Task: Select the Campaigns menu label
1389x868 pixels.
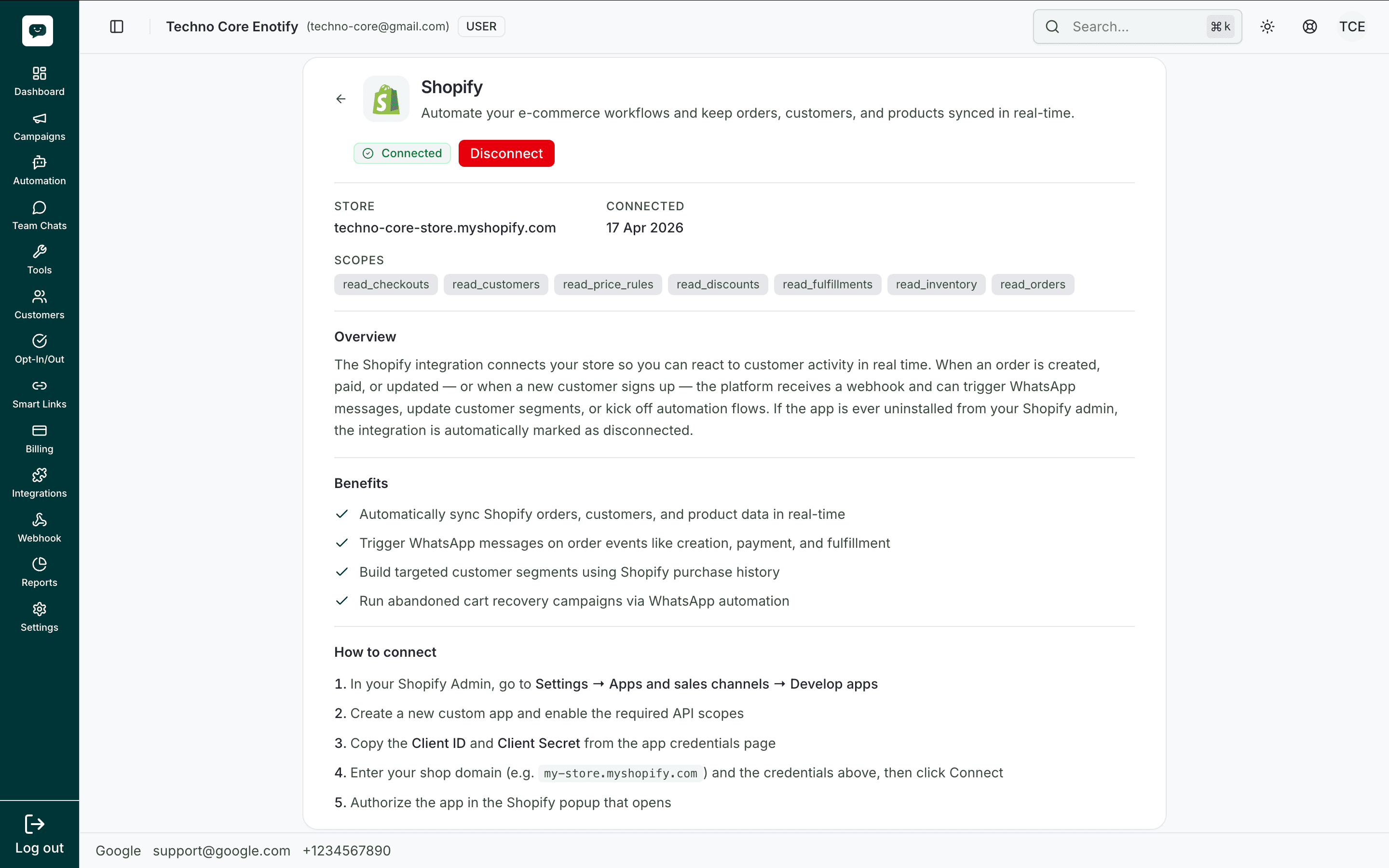Action: click(39, 136)
